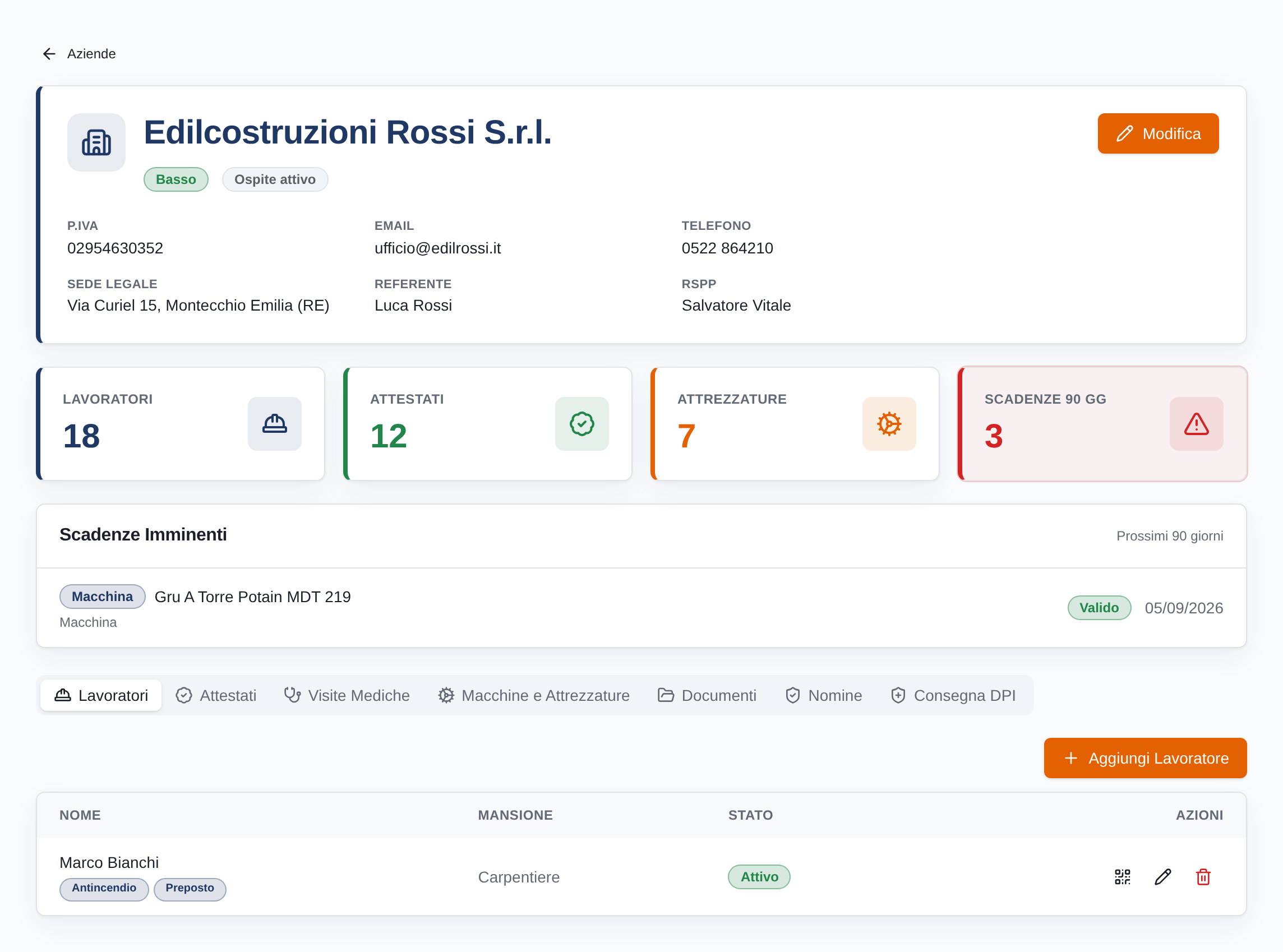Viewport: 1283px width, 952px height.
Task: Click the hard hat icon in Lavoratori card
Action: coord(274,423)
